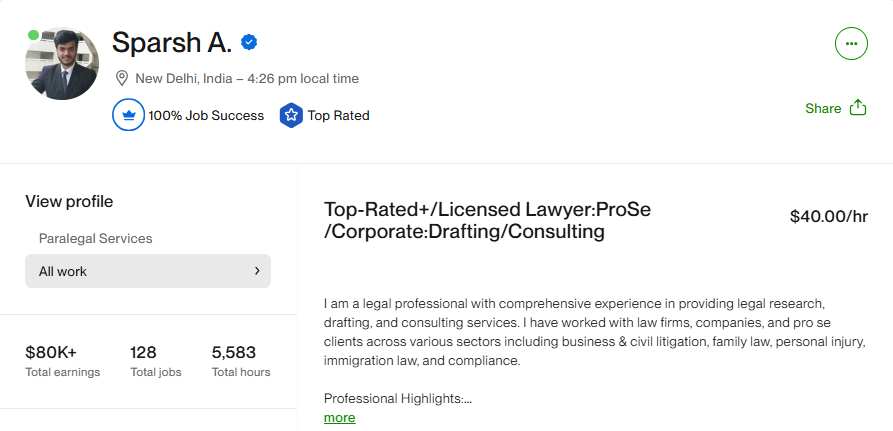
Task: Click the Top Rated star badge
Action: 291,115
